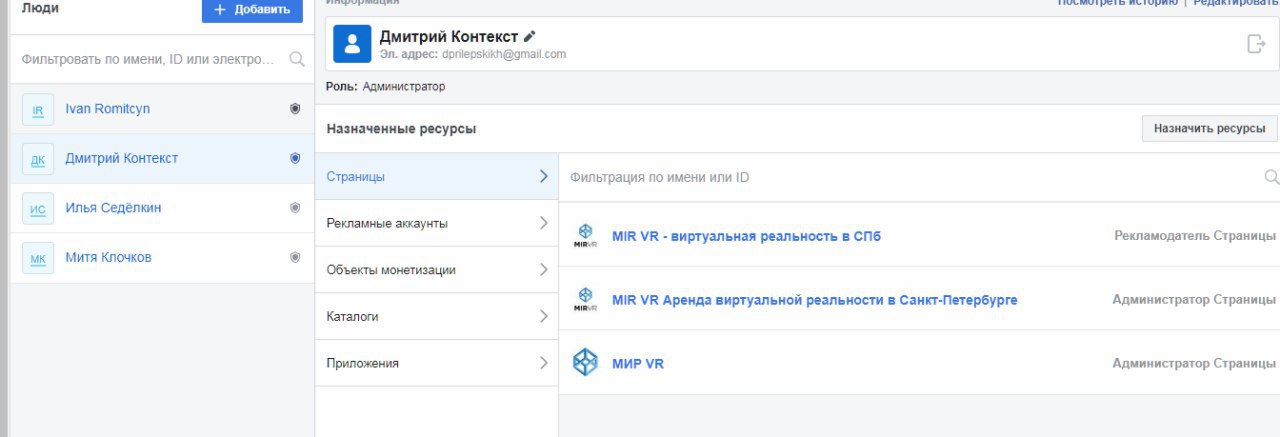Select Ivan Romitcyn in people list
Screen dimensions: 1280x437
coord(162,109)
